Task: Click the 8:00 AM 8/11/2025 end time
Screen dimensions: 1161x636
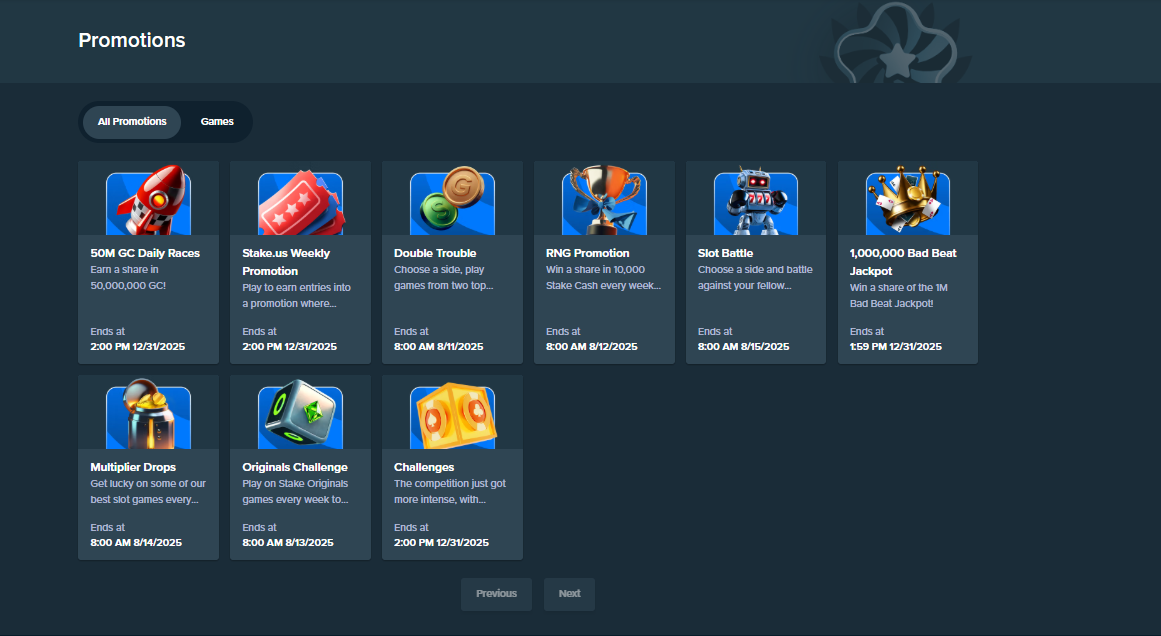Action: [x=439, y=347]
